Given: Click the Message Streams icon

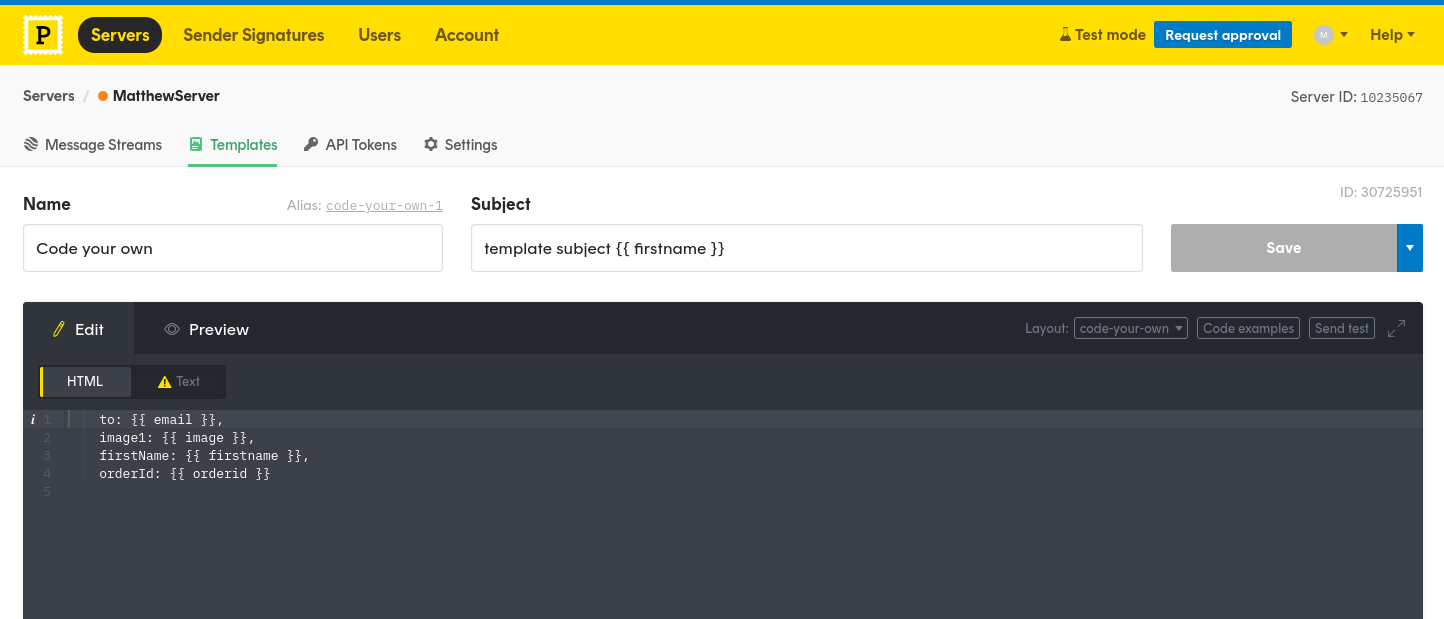Looking at the screenshot, I should pos(31,144).
